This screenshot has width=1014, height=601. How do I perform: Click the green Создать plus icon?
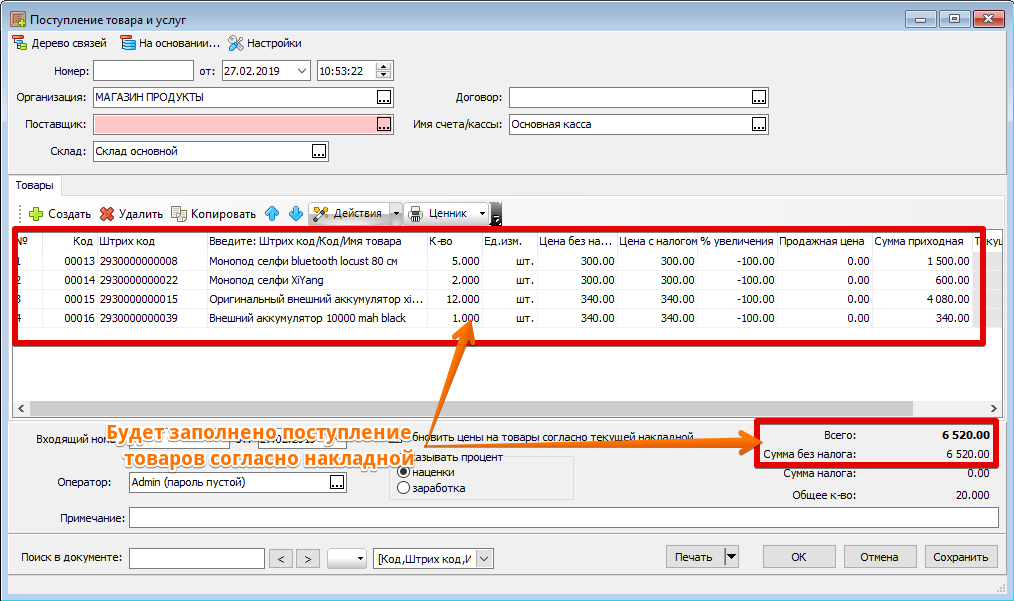(36, 213)
